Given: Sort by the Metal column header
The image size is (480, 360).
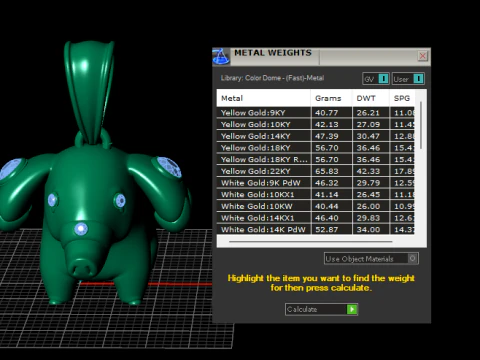Looking at the screenshot, I should point(263,98).
